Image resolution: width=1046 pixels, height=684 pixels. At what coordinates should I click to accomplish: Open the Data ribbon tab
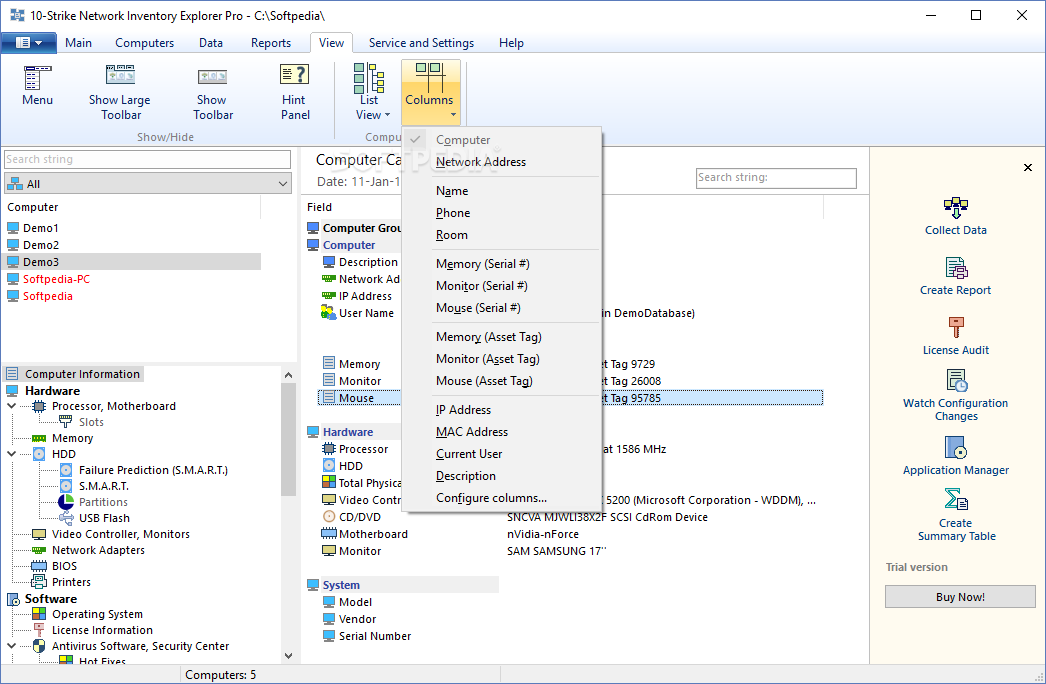tap(211, 43)
